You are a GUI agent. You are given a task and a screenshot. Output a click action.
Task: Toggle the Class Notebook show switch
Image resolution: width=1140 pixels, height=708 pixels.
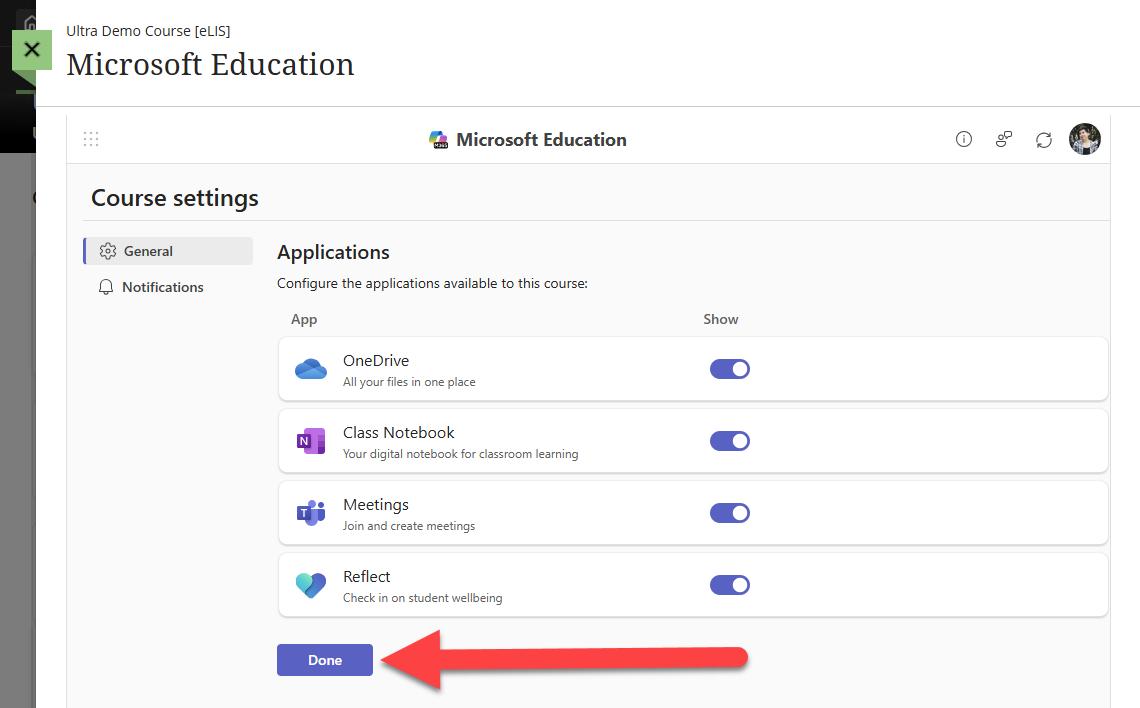pyautogui.click(x=729, y=441)
